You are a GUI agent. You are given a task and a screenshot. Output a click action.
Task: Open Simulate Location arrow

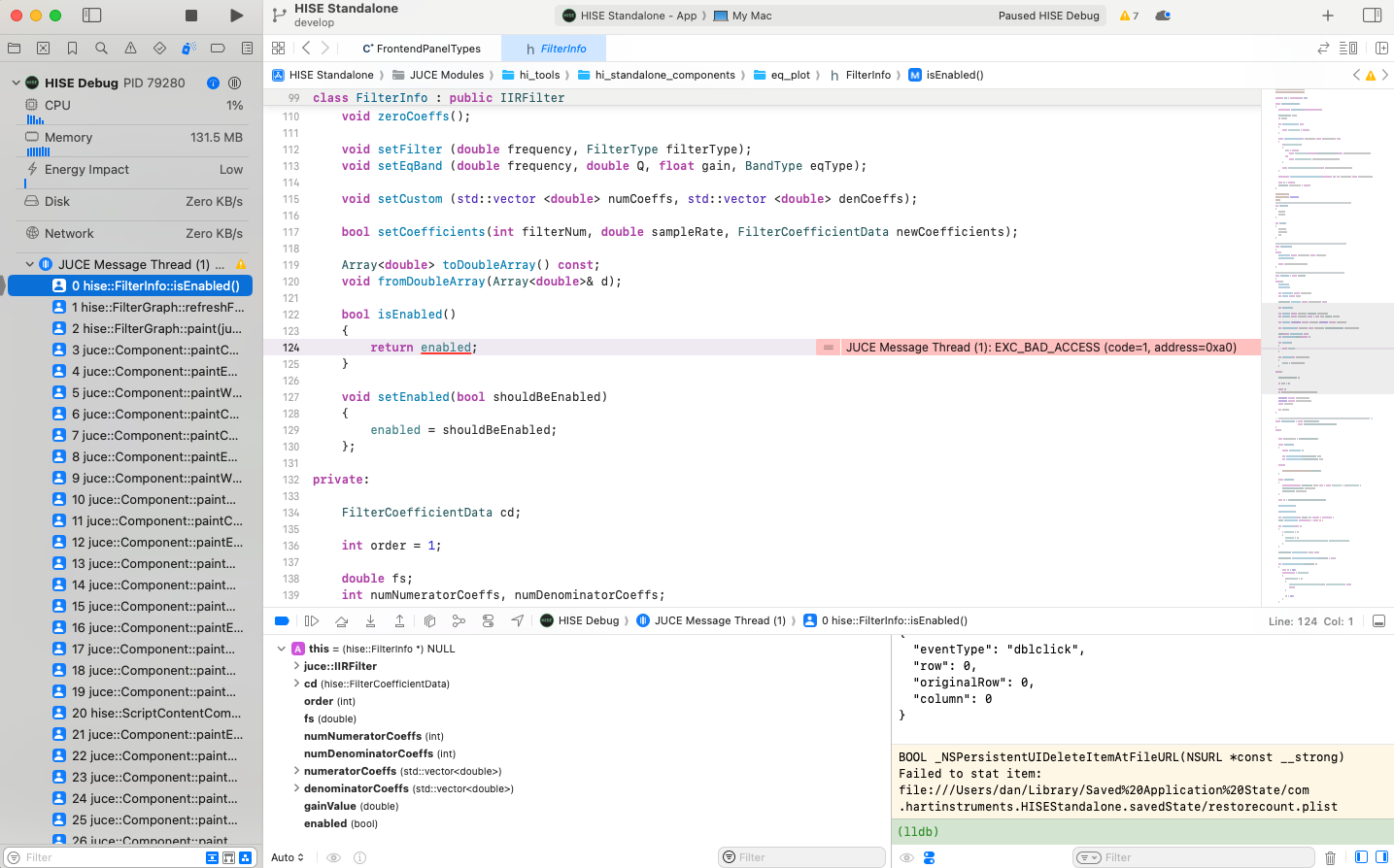[x=518, y=620]
